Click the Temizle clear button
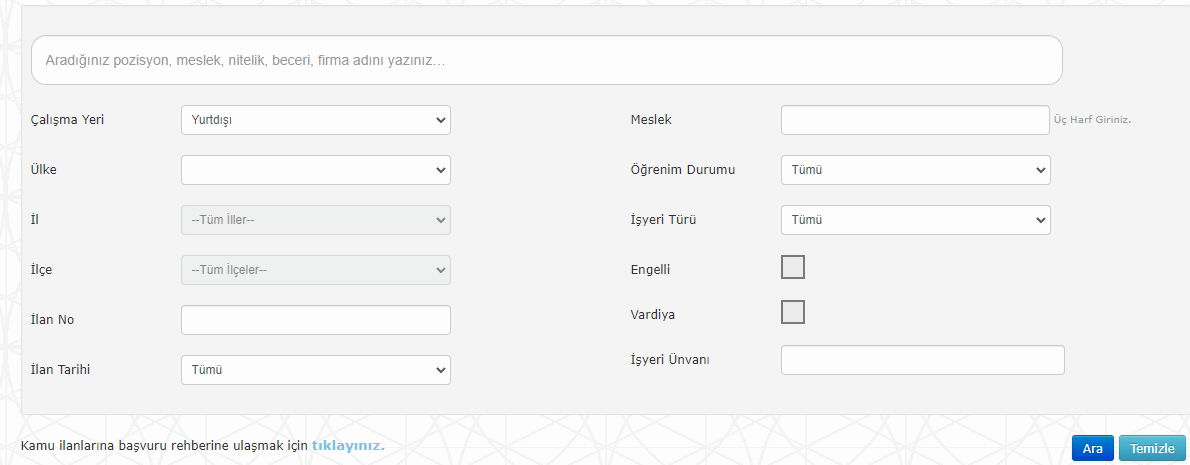Viewport: 1190px width, 465px height. (x=1152, y=448)
